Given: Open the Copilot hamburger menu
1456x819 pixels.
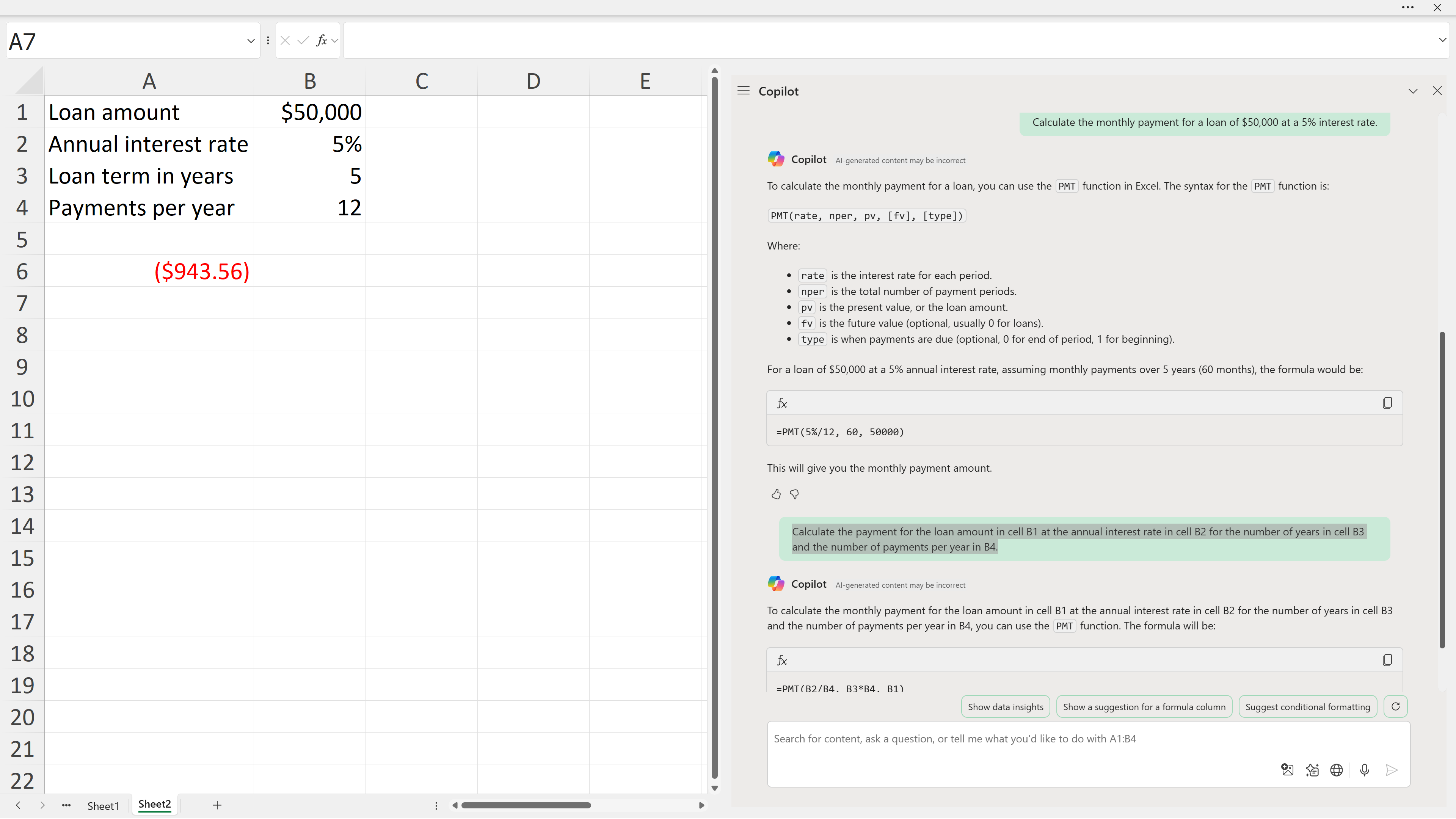Looking at the screenshot, I should pyautogui.click(x=743, y=91).
